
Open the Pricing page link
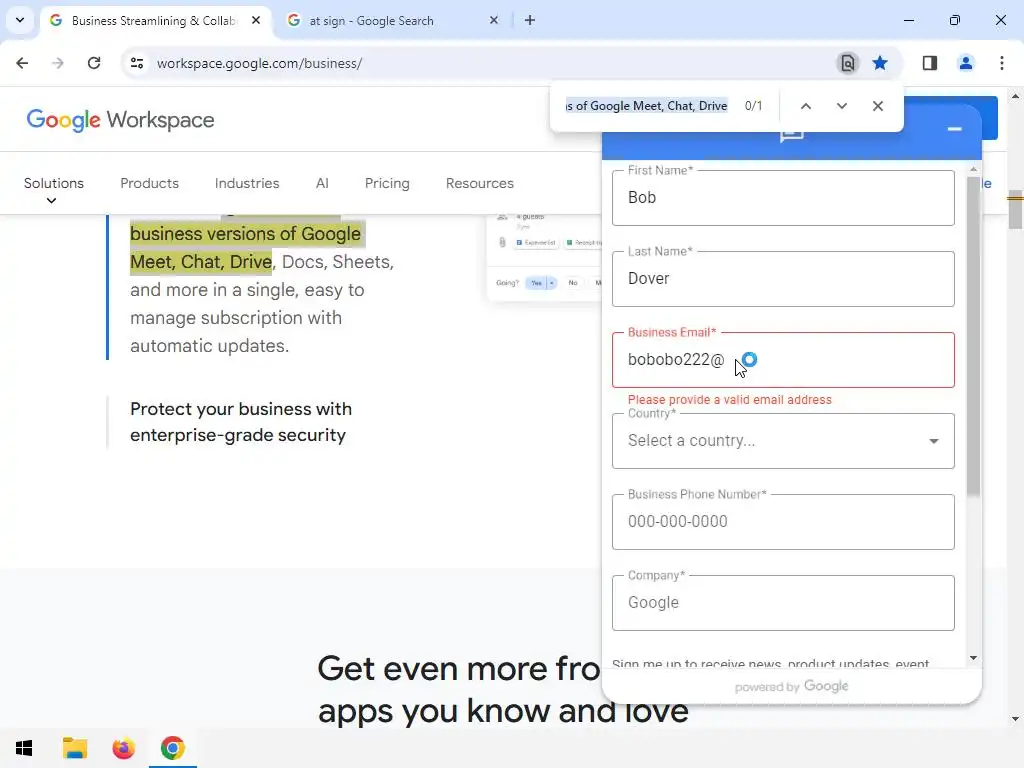387,184
